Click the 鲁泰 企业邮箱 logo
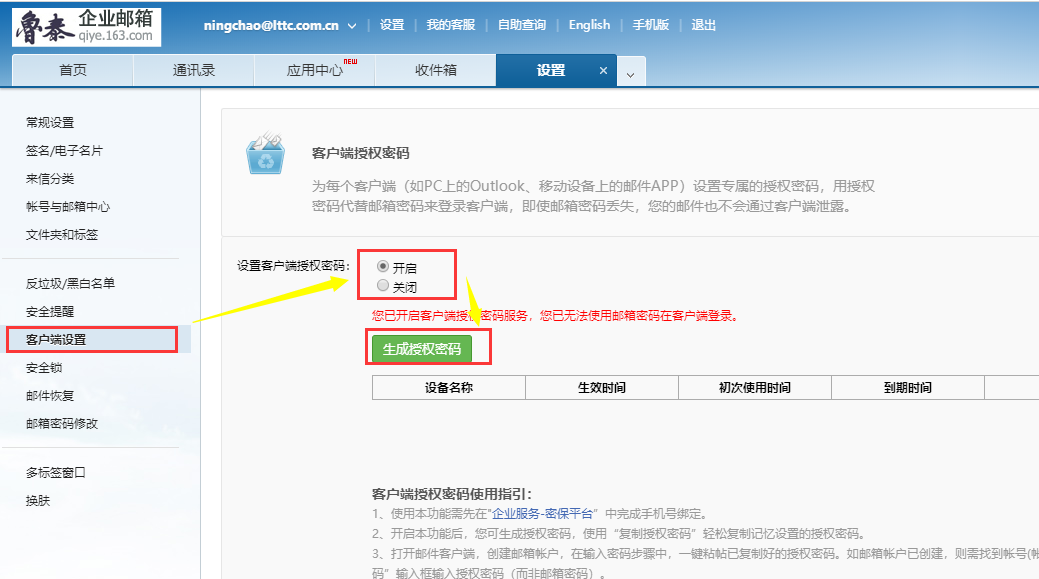1039x579 pixels. (86, 26)
